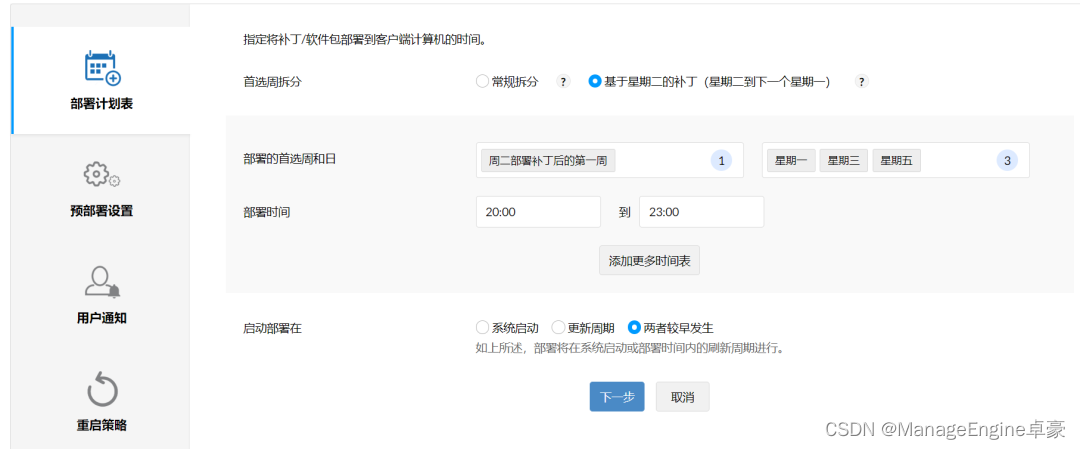Select the 系统启动 radio option
Viewport: 1080px width, 449px height.
(x=482, y=328)
